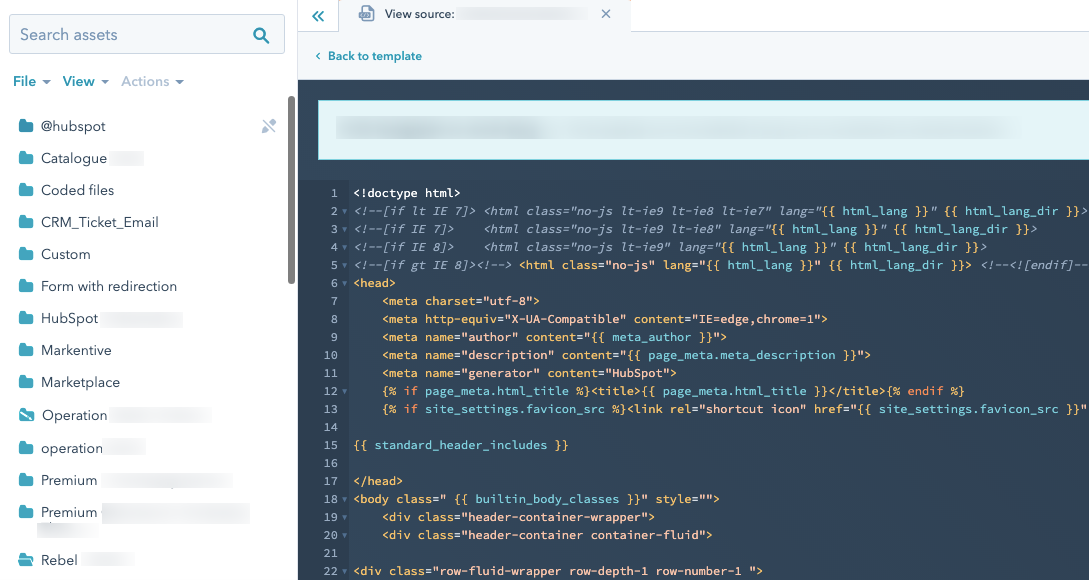This screenshot has width=1089, height=580.
Task: Open the Catalogue folder
Action: [x=74, y=158]
